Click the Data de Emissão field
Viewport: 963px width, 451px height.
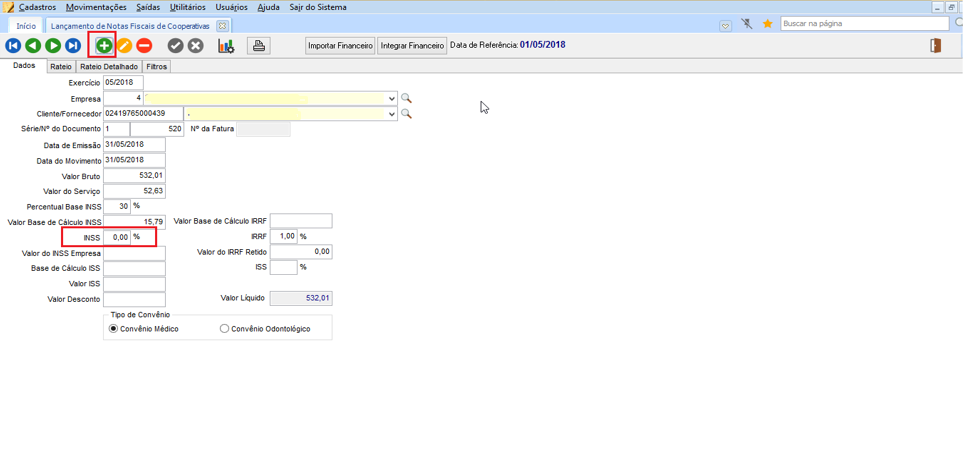pyautogui.click(x=135, y=144)
